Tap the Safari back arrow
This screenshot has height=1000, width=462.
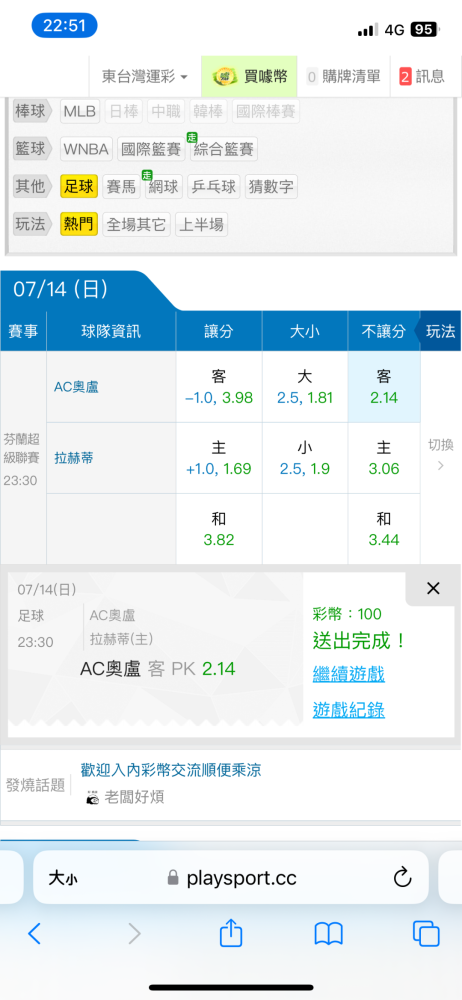34,934
